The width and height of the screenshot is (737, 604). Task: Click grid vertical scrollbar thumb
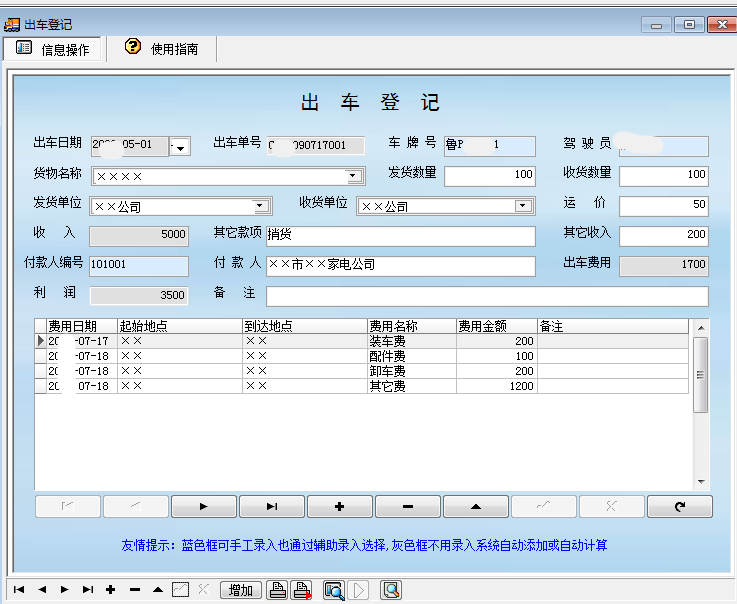coord(701,375)
